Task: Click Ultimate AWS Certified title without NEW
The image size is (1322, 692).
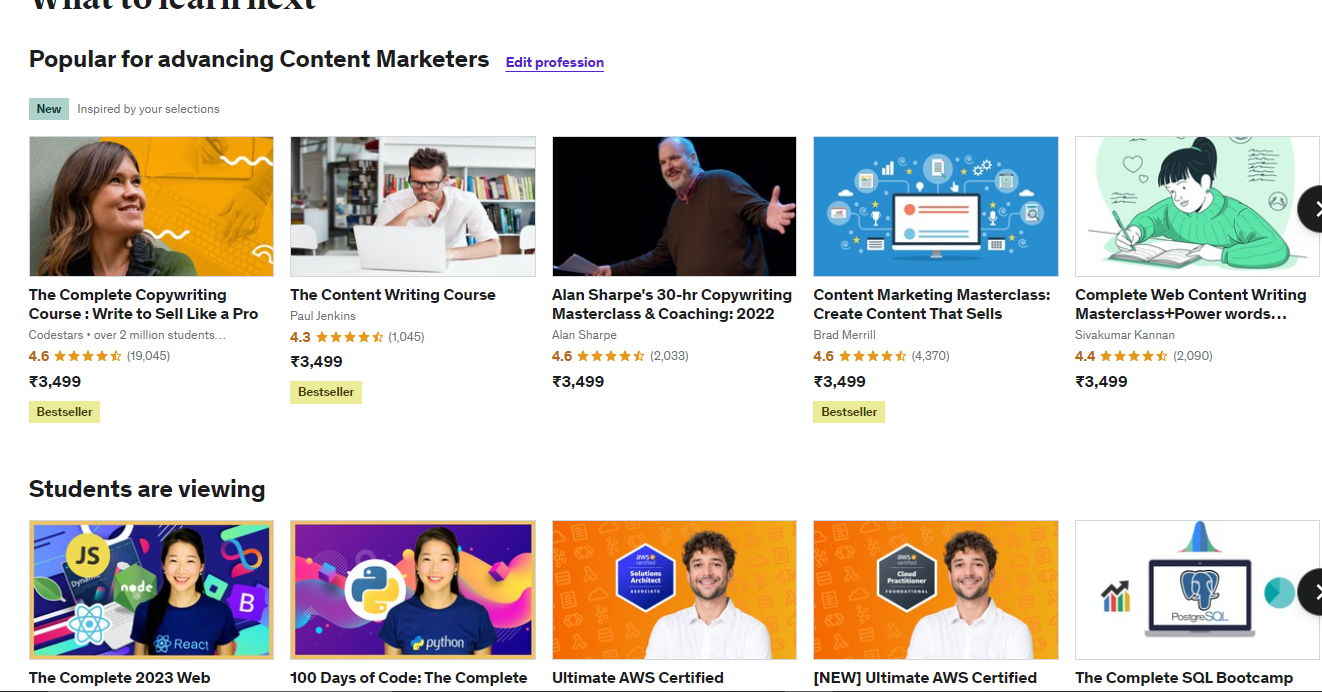Action: pos(638,678)
